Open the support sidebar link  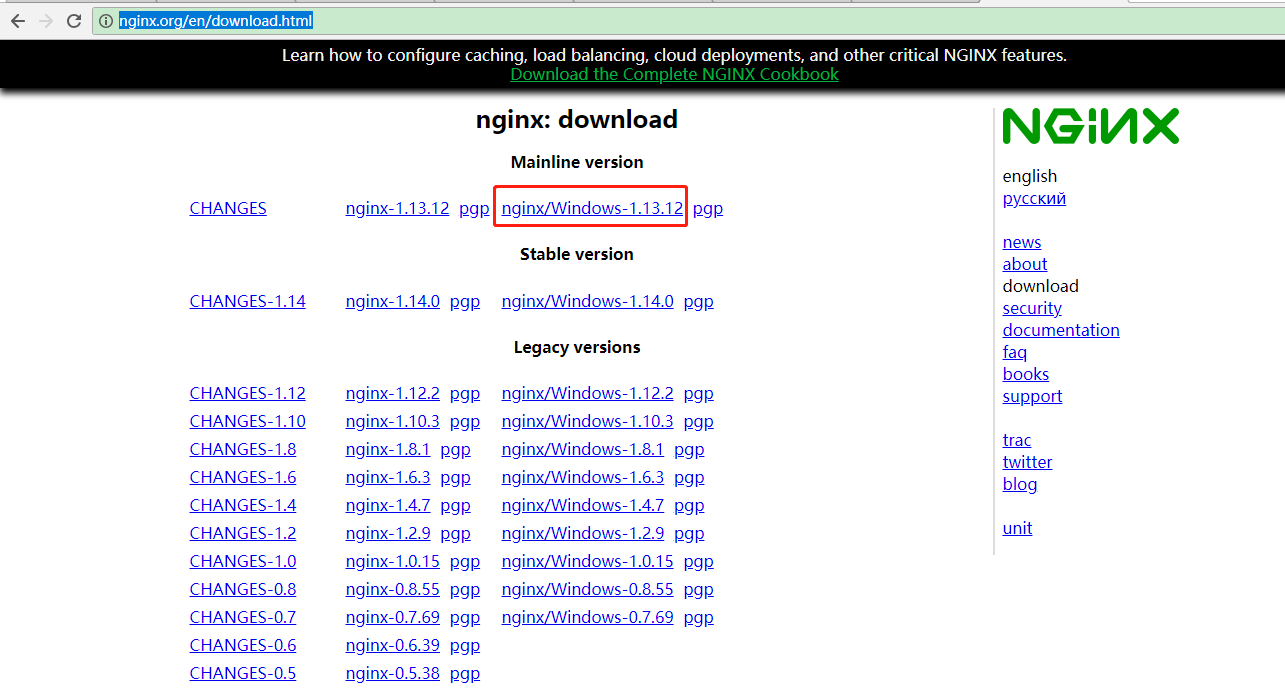1032,396
